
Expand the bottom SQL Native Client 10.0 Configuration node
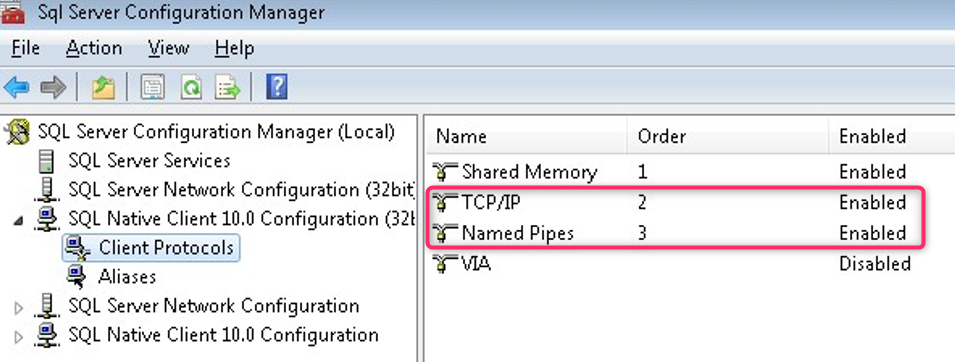(19, 336)
